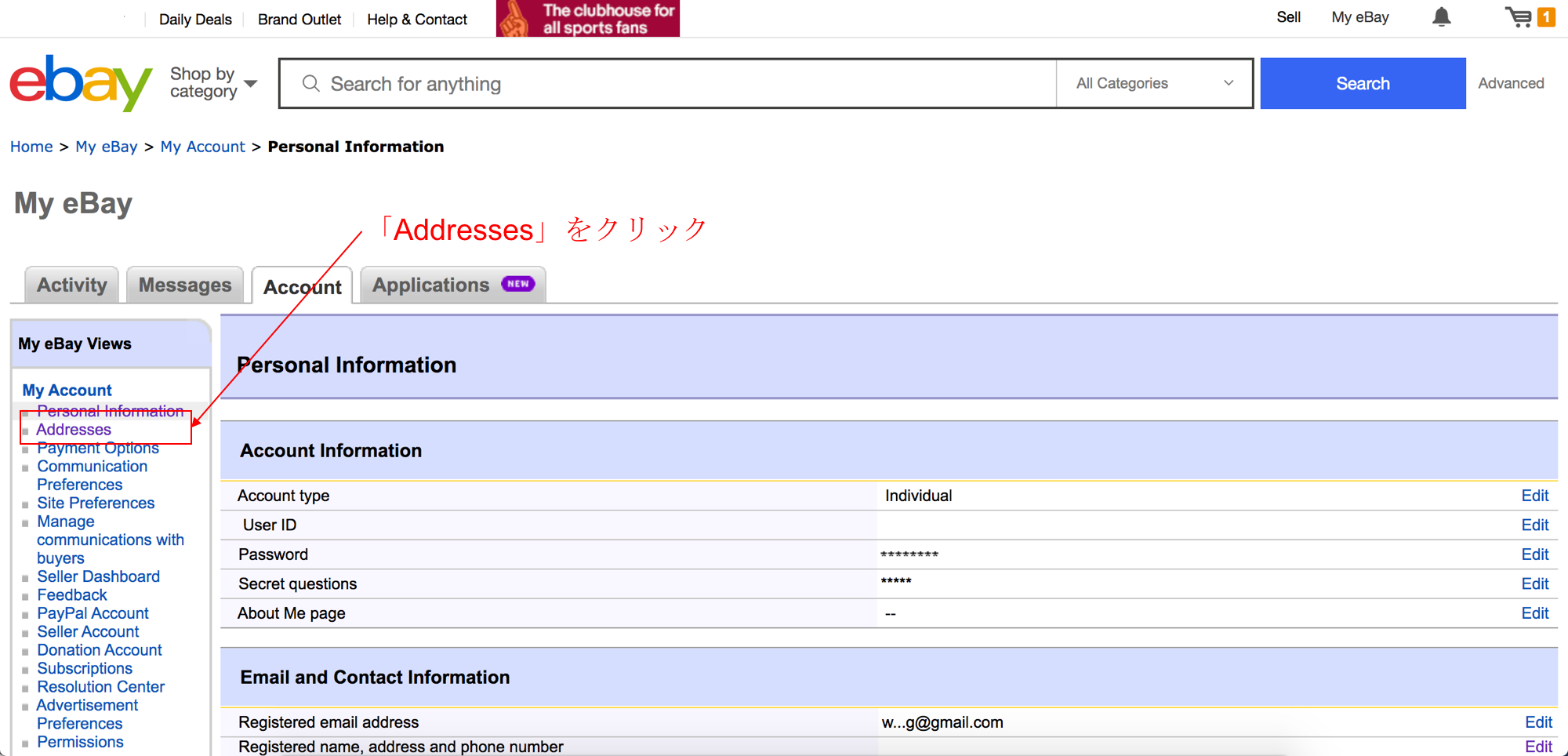Open Feedback in sidebar

pos(71,594)
